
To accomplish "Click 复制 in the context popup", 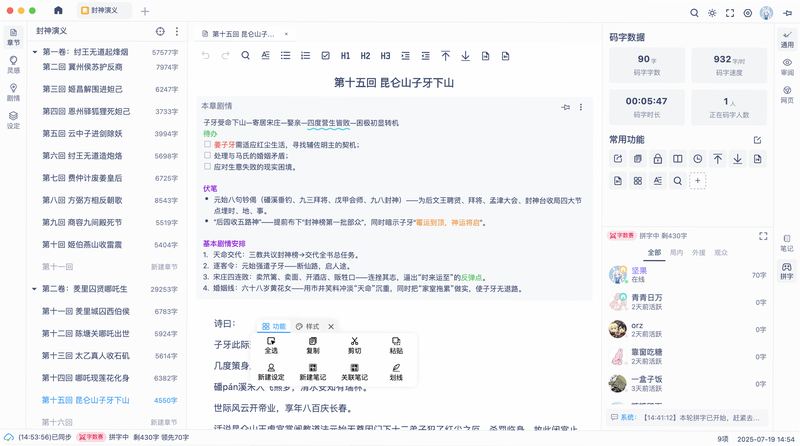I will [313, 345].
